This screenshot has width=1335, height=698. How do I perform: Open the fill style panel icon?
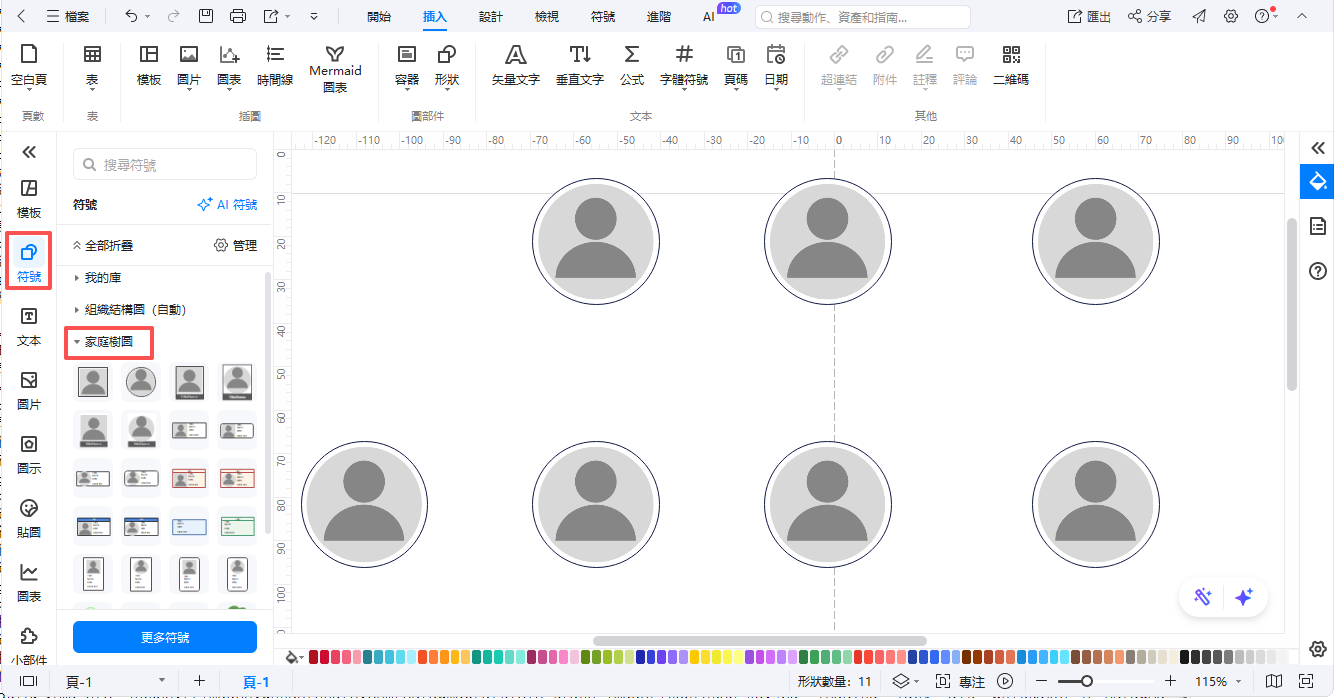[x=1318, y=181]
